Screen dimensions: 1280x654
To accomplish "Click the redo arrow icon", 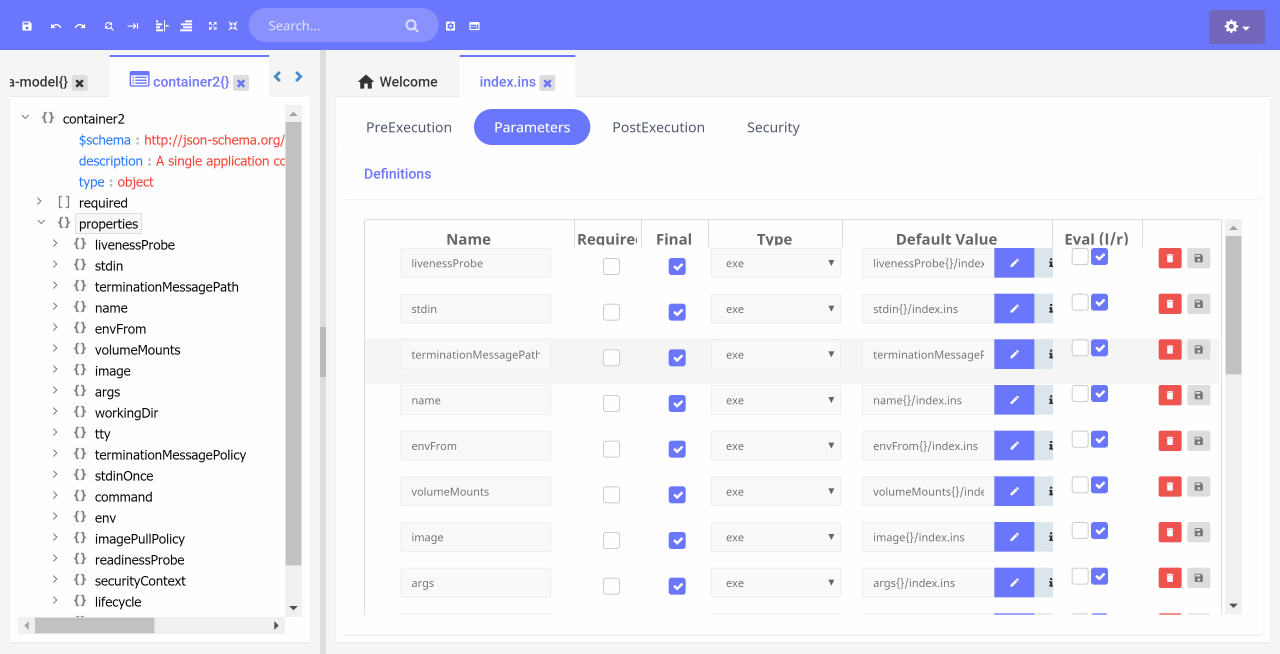I will point(80,26).
